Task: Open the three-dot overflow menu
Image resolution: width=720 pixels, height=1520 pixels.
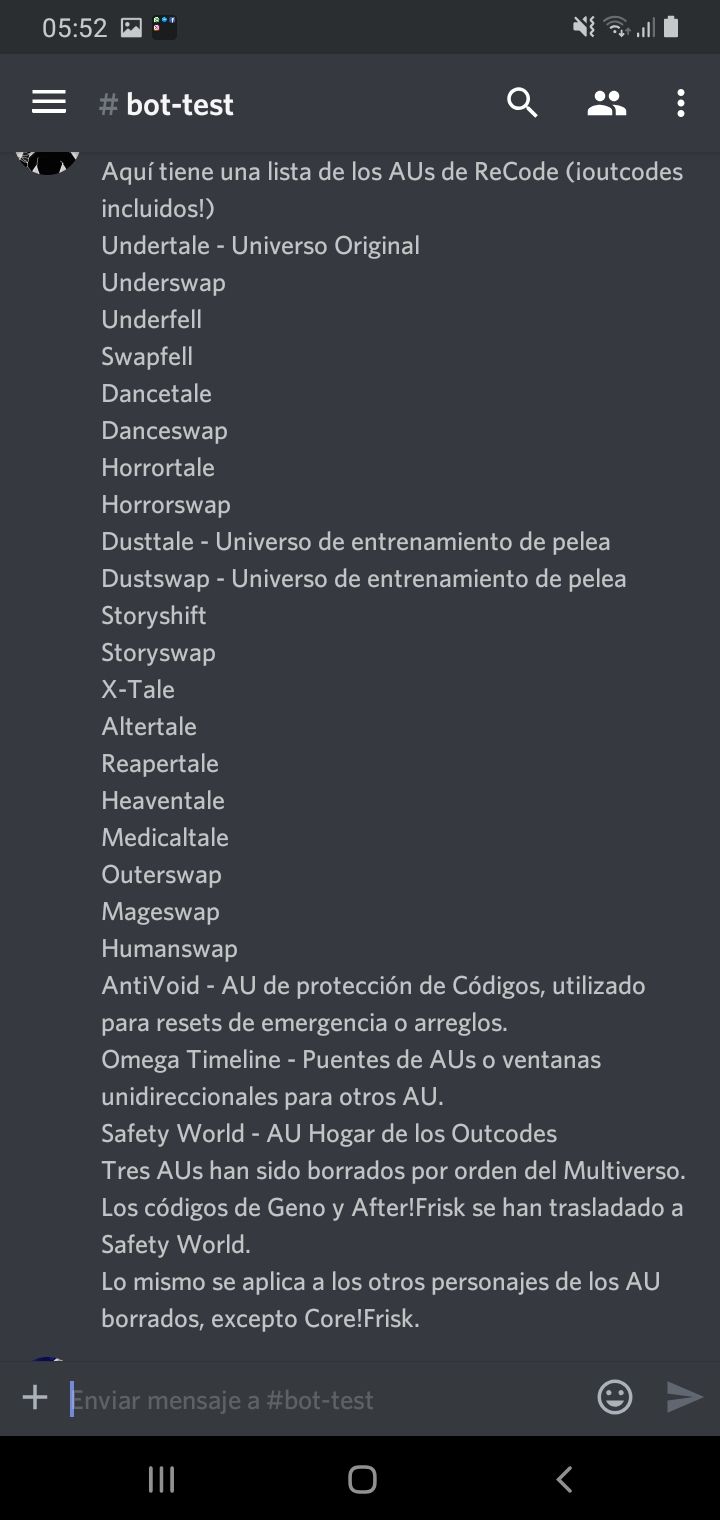Action: 680,103
